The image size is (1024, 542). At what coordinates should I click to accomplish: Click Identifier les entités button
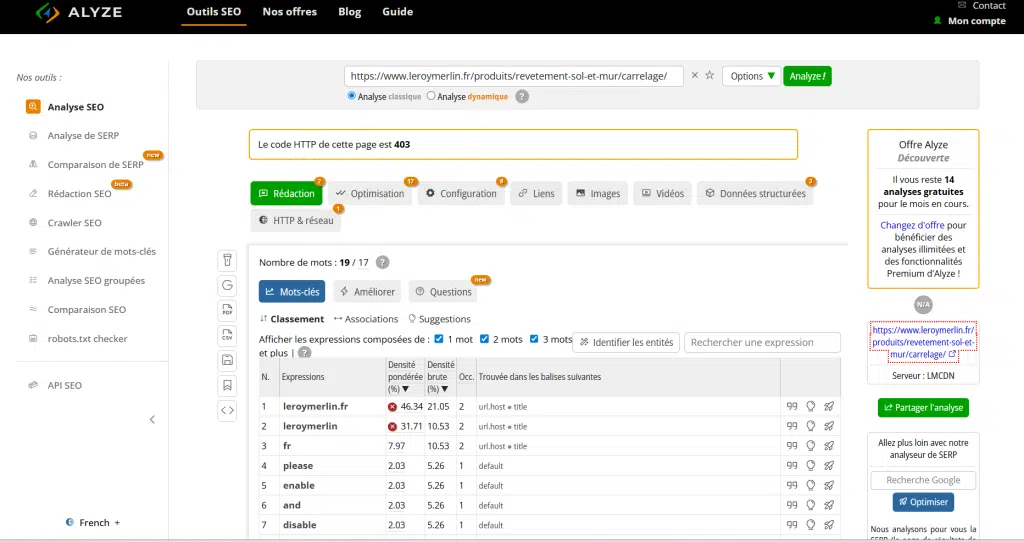tap(626, 342)
